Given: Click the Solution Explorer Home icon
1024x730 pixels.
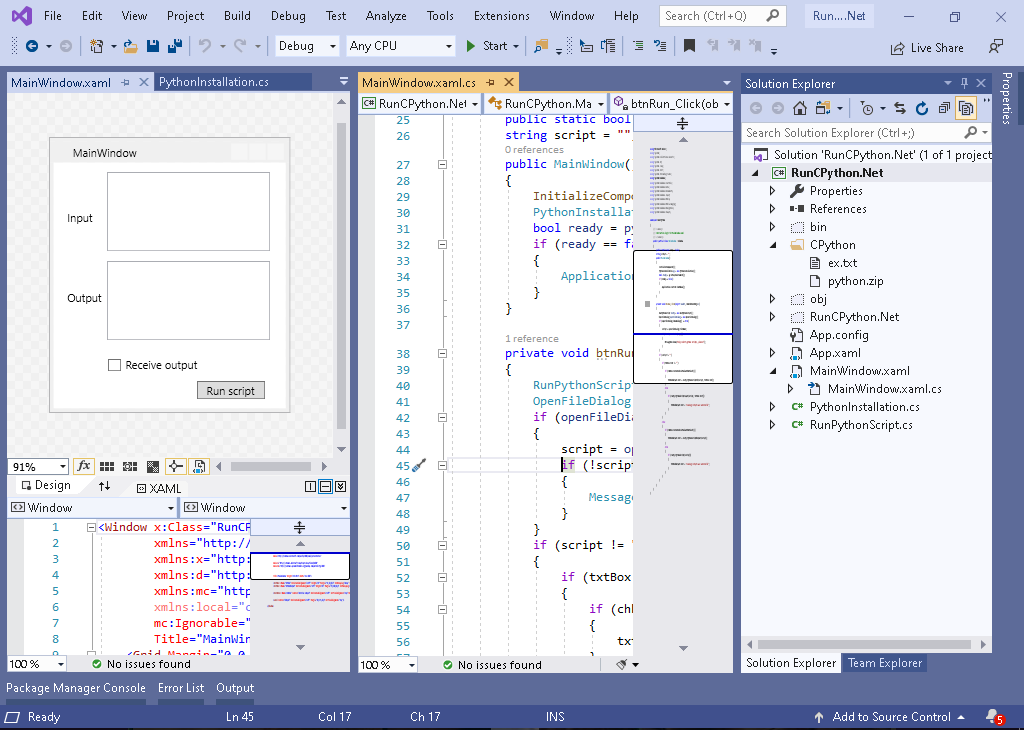Looking at the screenshot, I should click(x=799, y=108).
